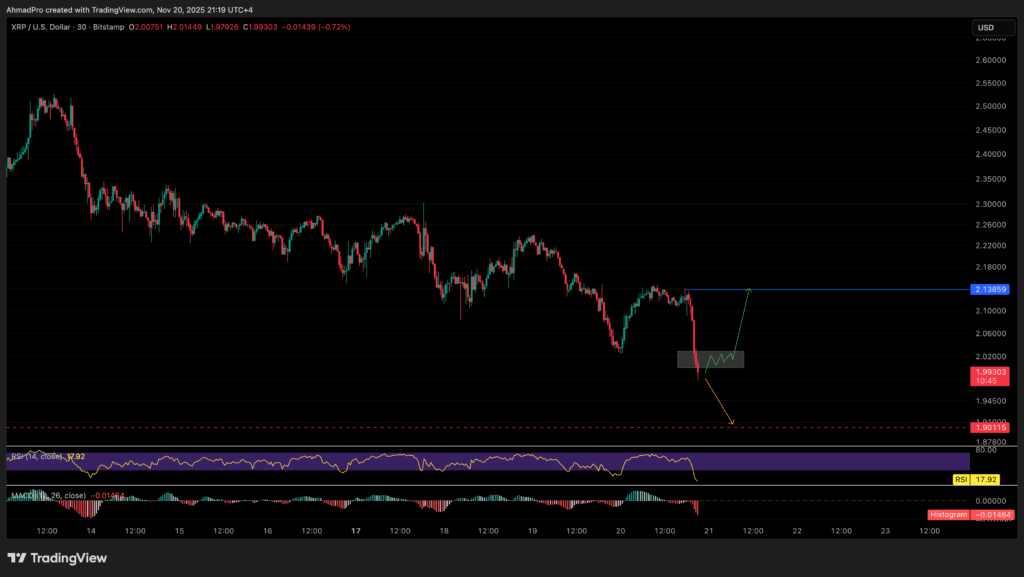Select the orange downward arrow head

(x=732, y=422)
